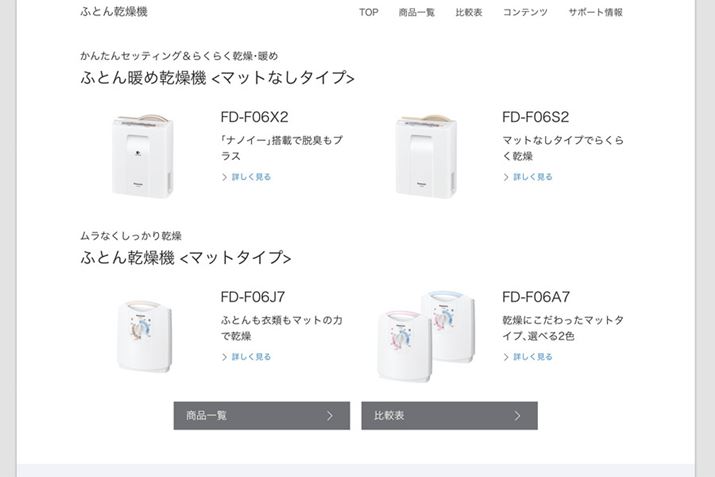Open the 比較表 navigation tab
This screenshot has width=715, height=477.
point(468,13)
